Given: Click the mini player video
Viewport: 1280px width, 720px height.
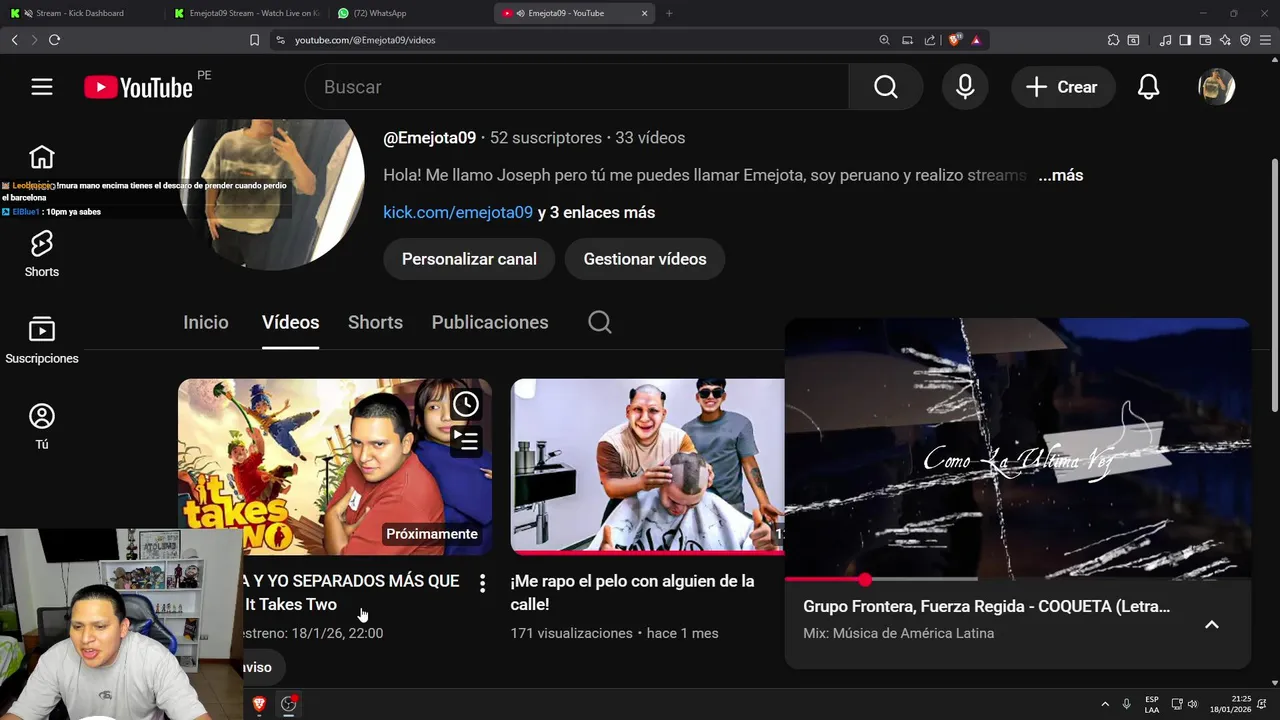Looking at the screenshot, I should tap(1018, 448).
